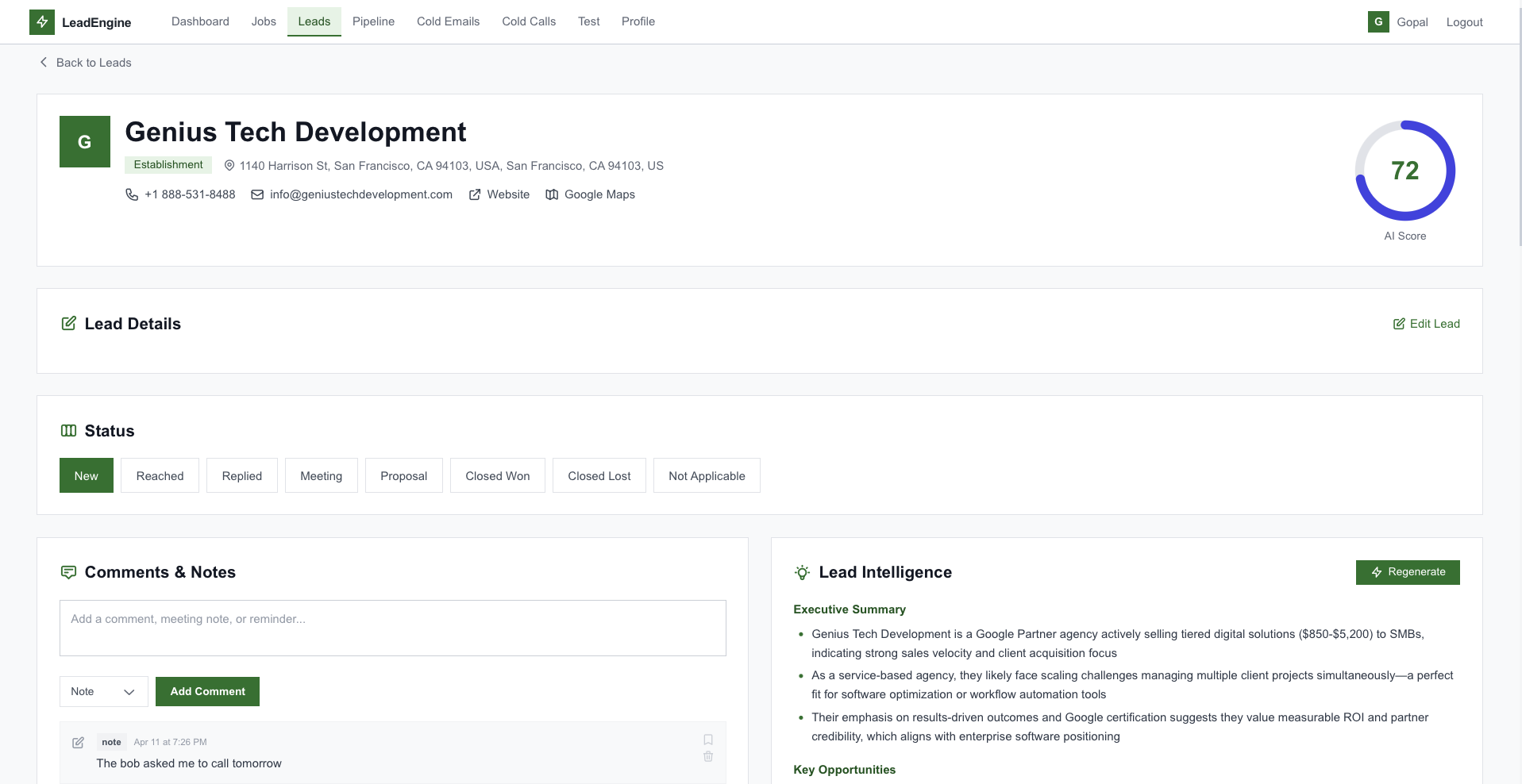1522x784 pixels.
Task: Click the edit pencil icon on the note
Action: click(78, 743)
